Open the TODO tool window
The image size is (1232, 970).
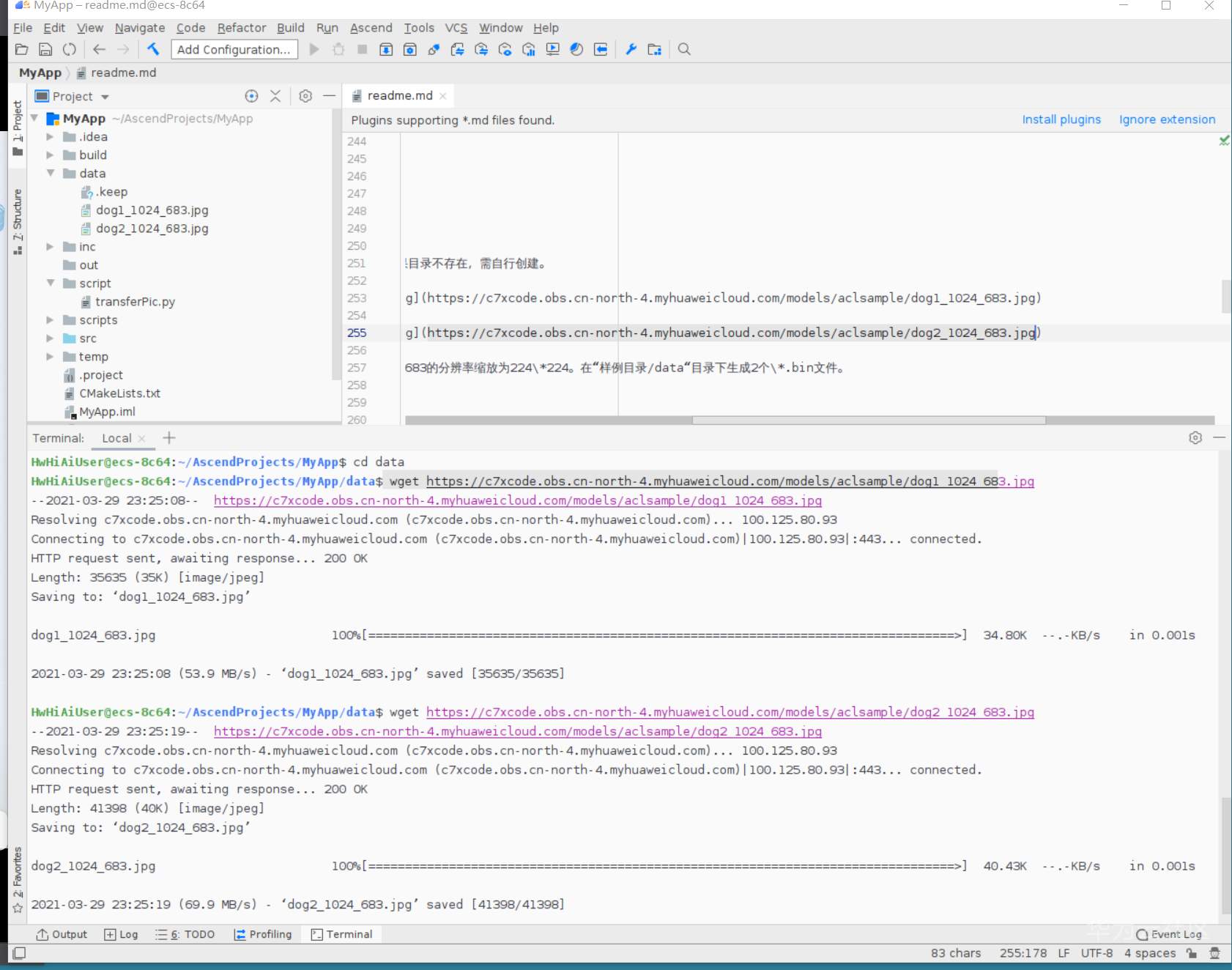point(185,934)
